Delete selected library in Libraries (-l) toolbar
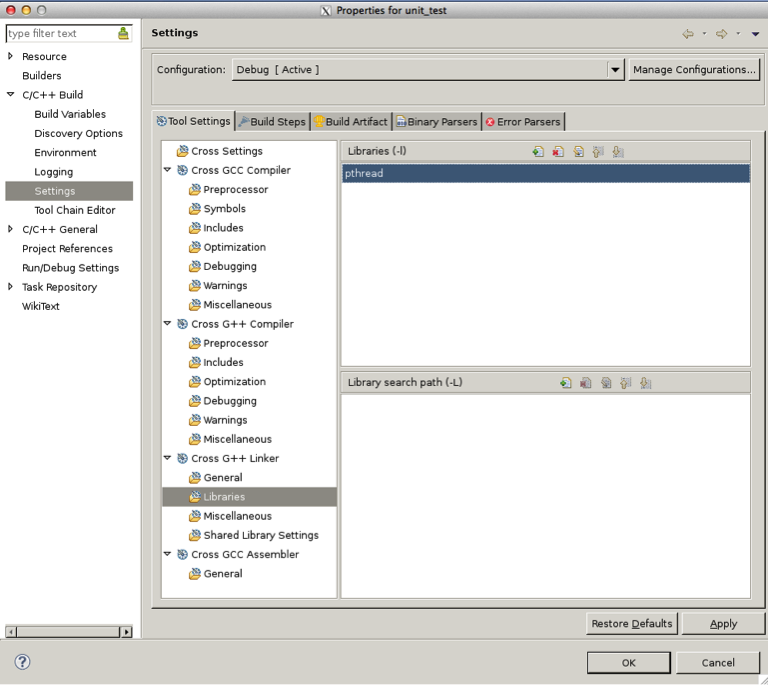 (558, 152)
